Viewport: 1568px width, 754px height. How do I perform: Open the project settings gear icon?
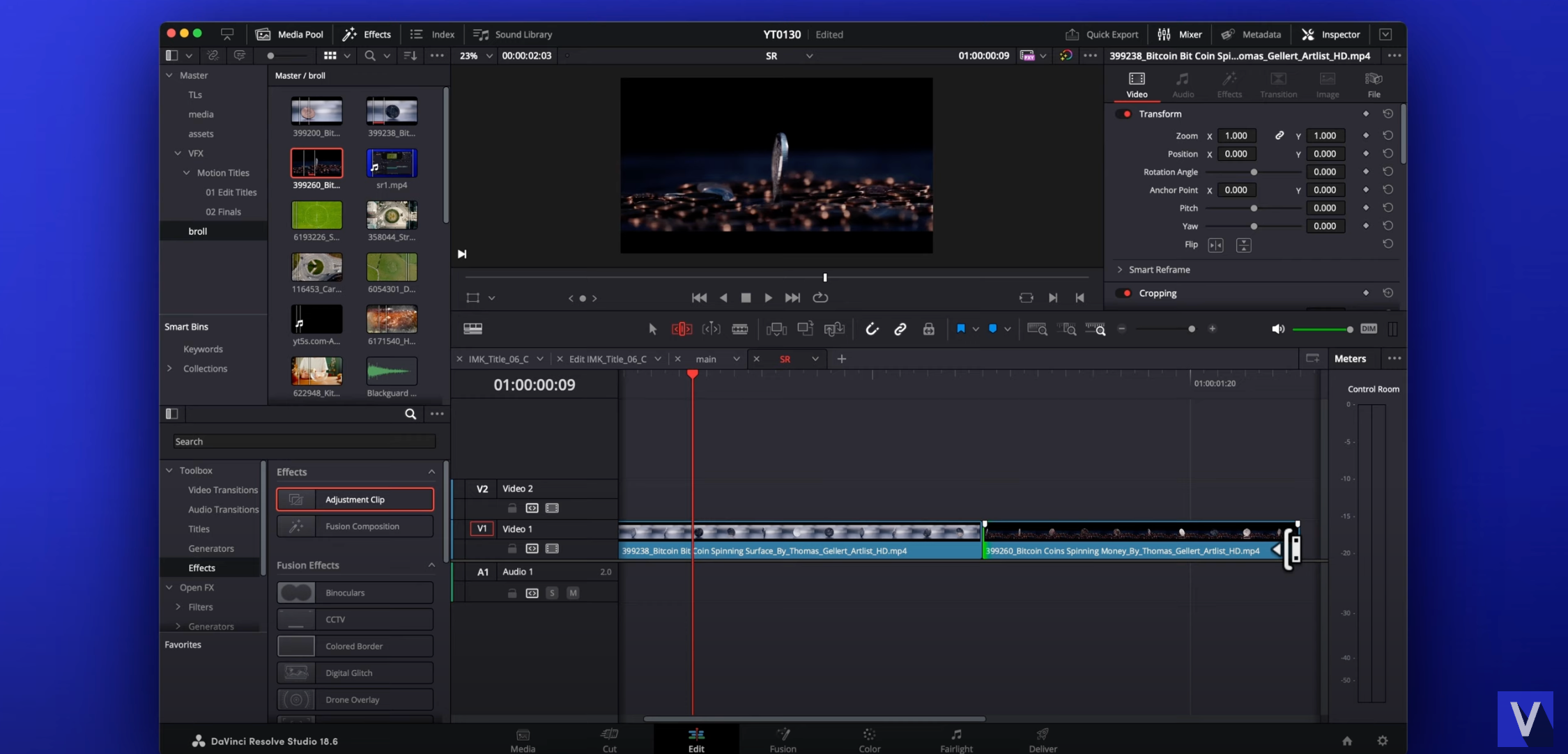click(1383, 741)
